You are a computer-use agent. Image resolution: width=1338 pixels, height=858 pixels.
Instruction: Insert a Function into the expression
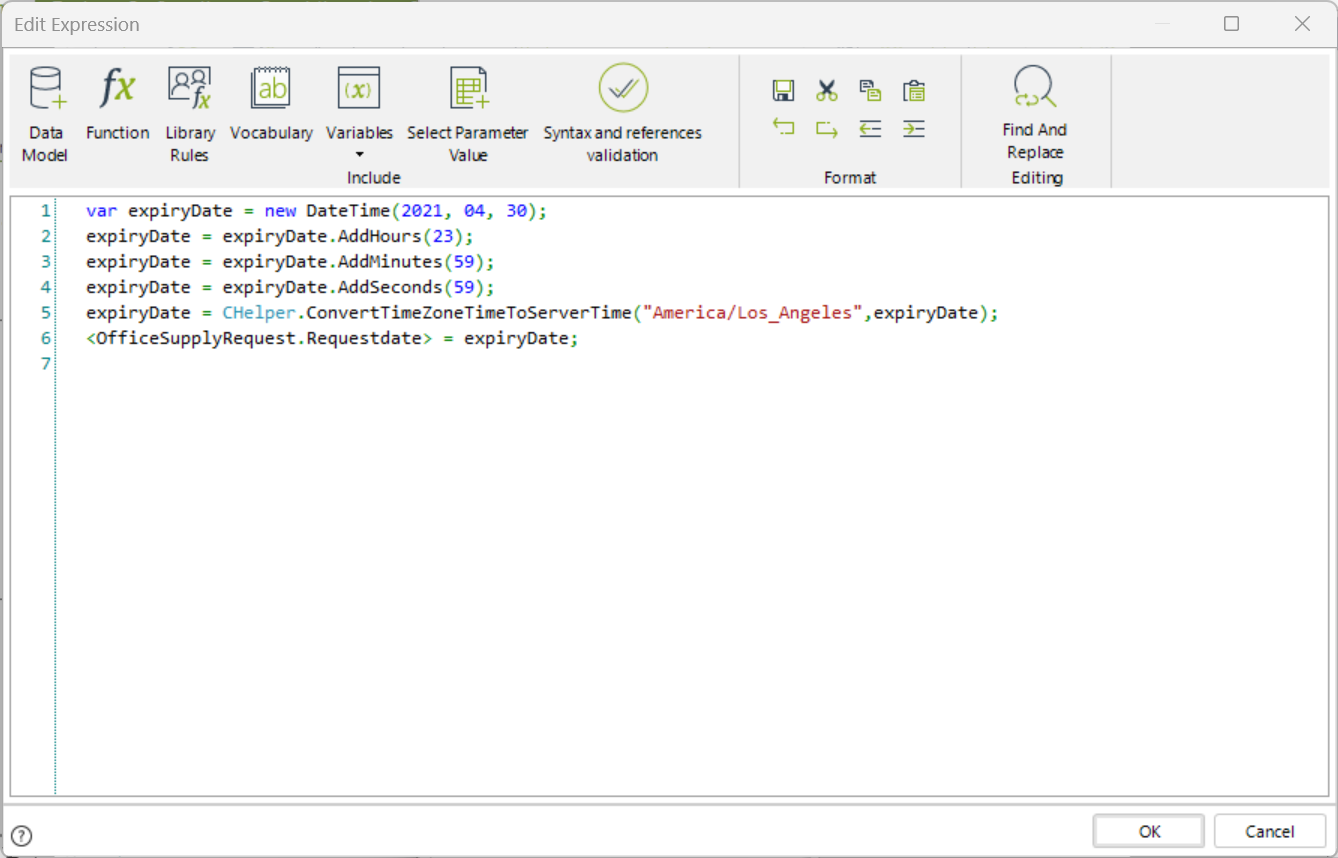(x=117, y=103)
